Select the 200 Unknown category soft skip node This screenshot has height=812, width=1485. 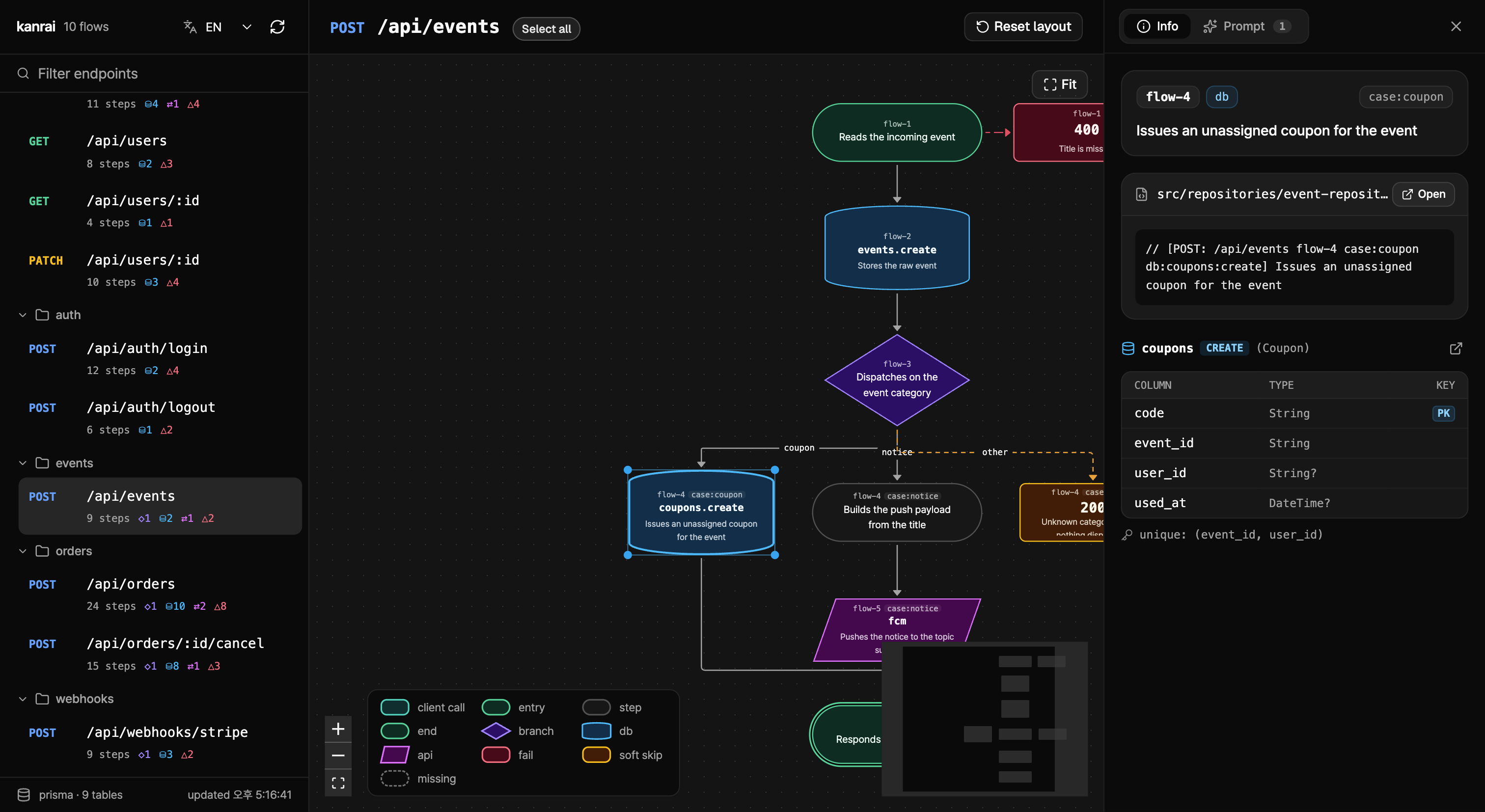tap(1062, 513)
